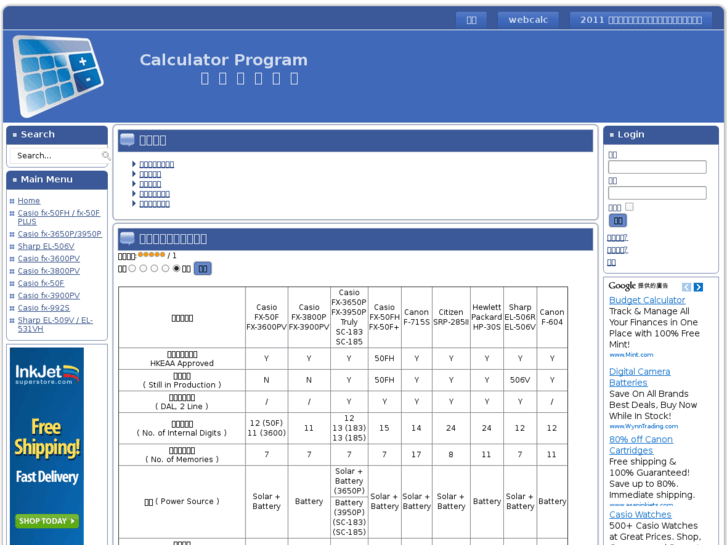Click Hewlett Packard HP-30S column header
The image size is (727, 545).
coord(486,317)
